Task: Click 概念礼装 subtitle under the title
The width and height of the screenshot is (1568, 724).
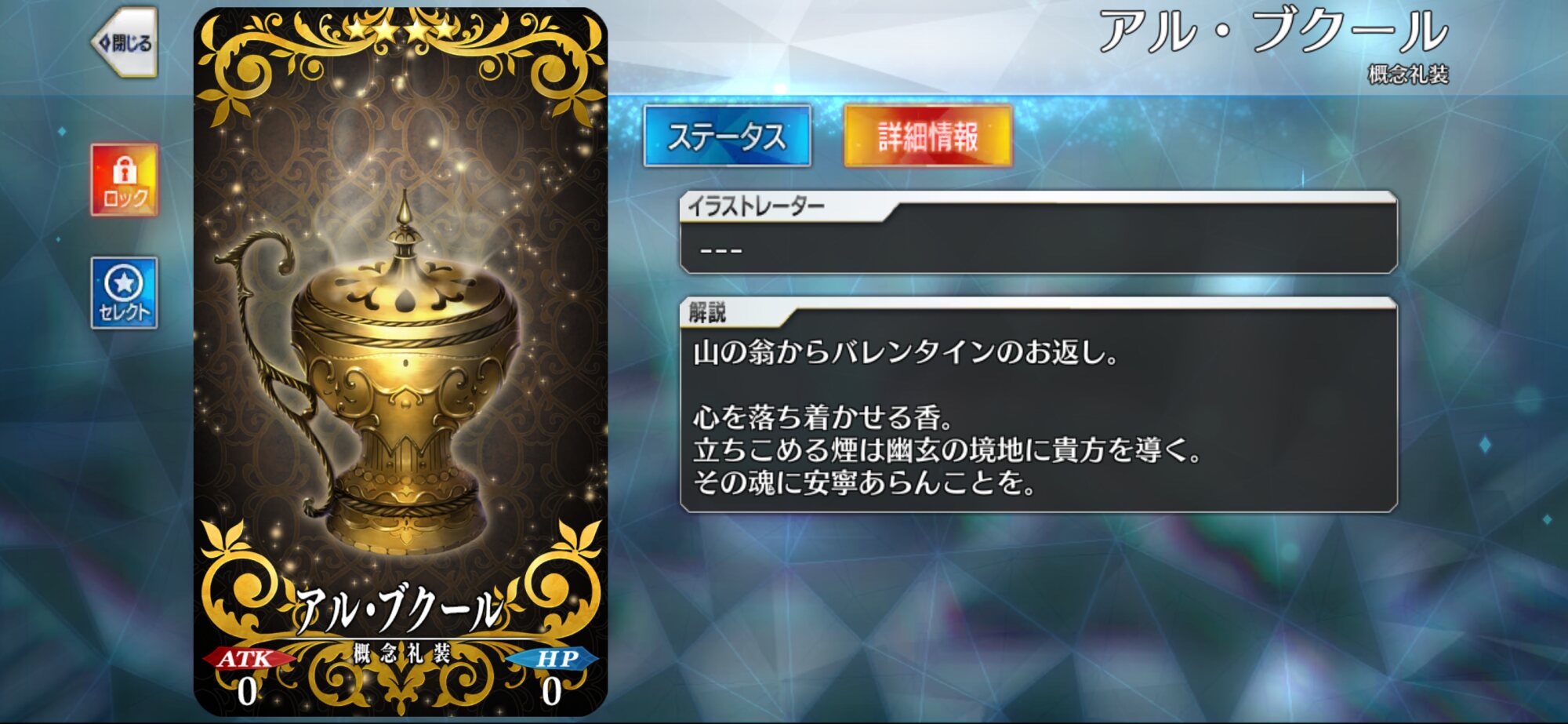Action: point(1408,75)
